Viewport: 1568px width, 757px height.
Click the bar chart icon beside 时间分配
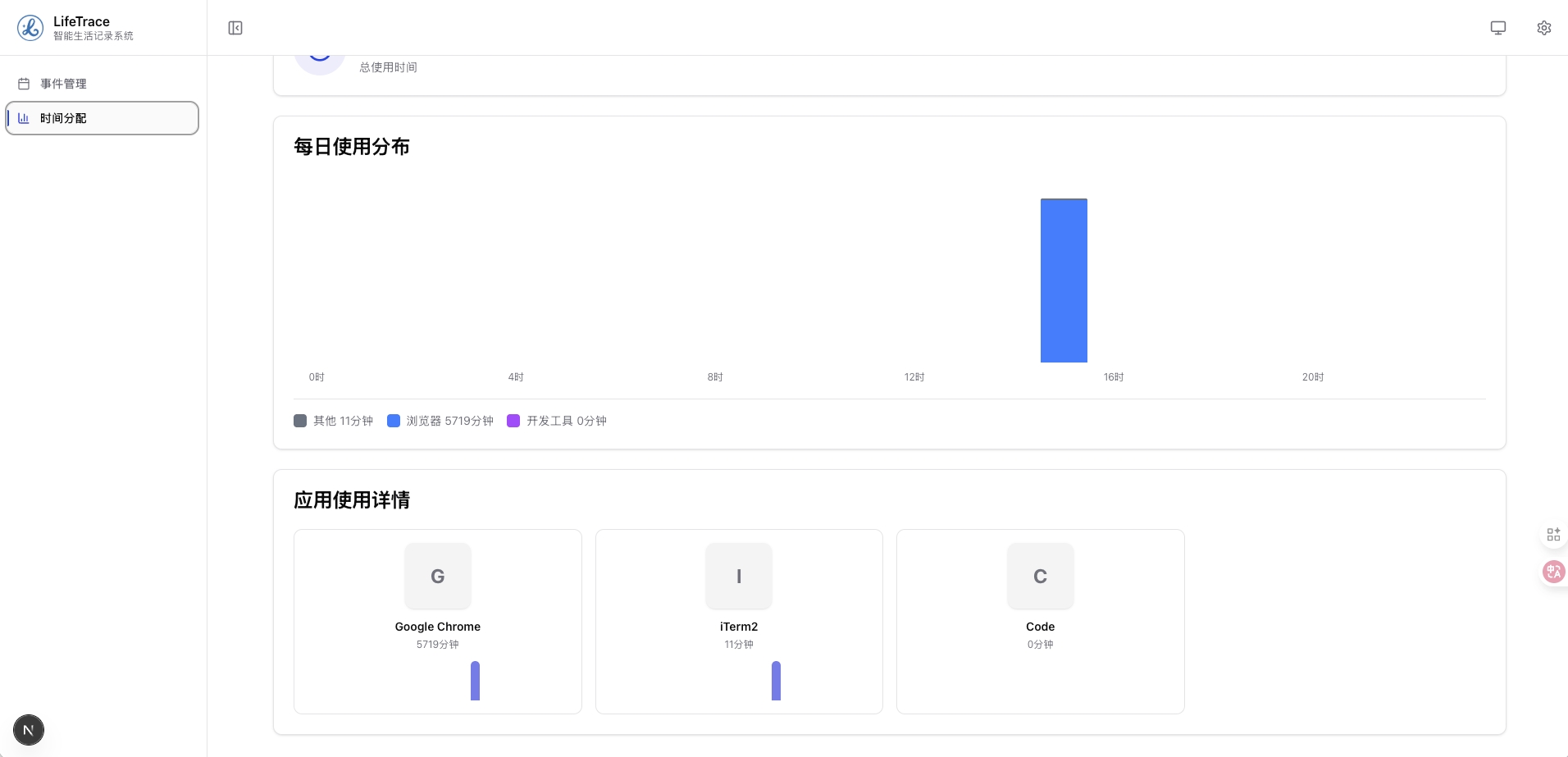click(x=24, y=118)
